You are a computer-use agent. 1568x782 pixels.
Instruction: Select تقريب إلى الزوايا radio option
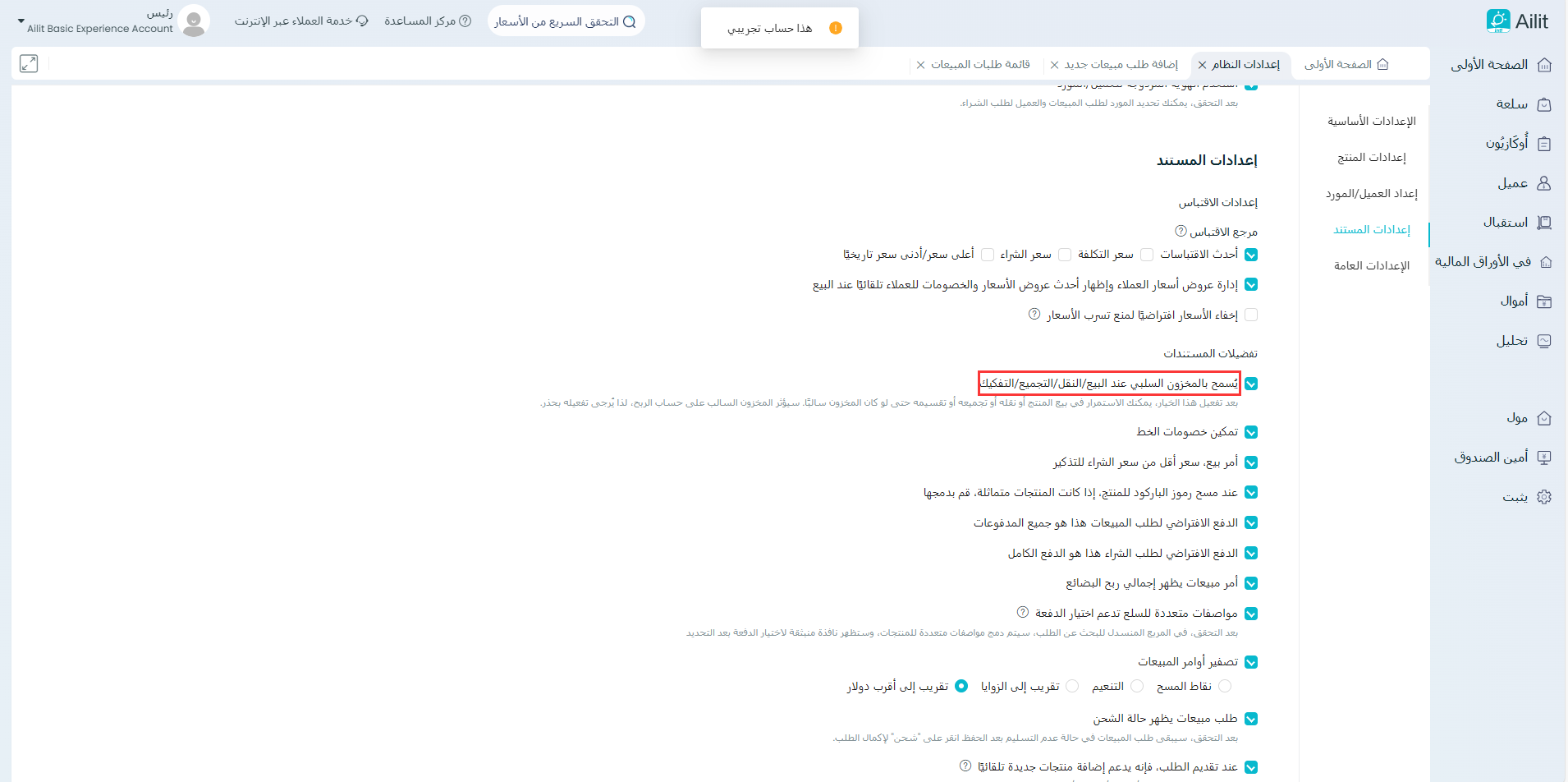click(1072, 686)
